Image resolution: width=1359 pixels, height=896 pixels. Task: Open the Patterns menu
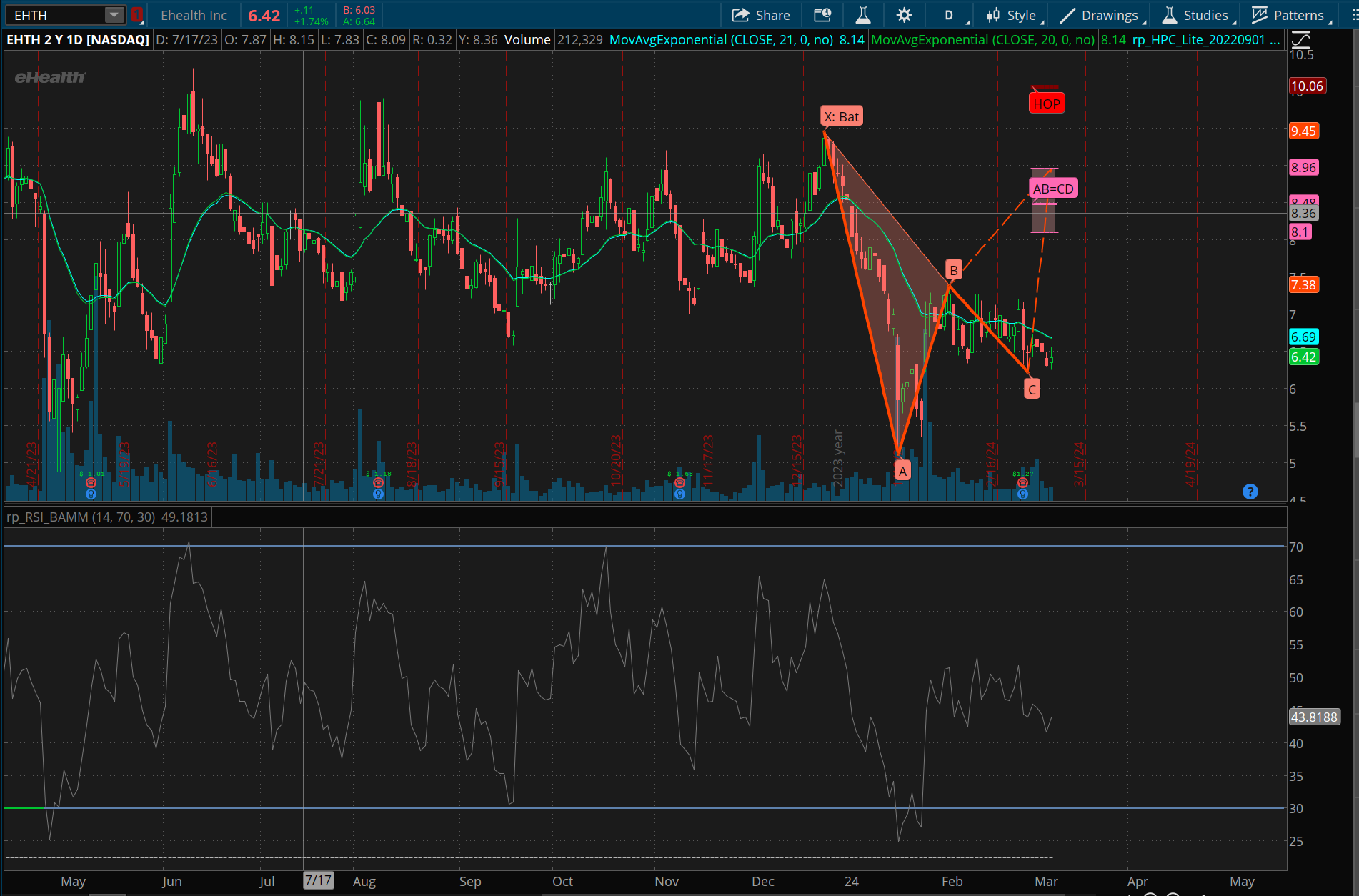(1290, 15)
